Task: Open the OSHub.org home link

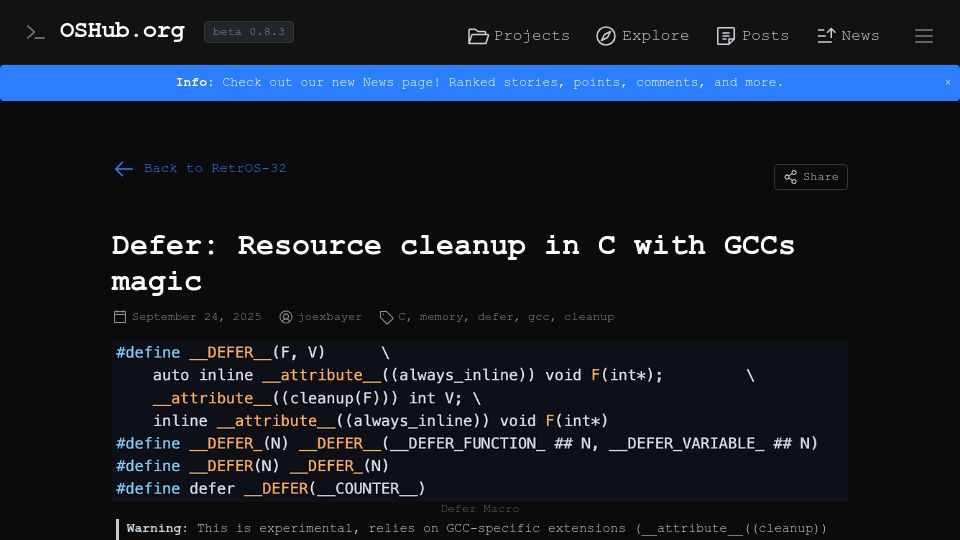Action: [122, 31]
